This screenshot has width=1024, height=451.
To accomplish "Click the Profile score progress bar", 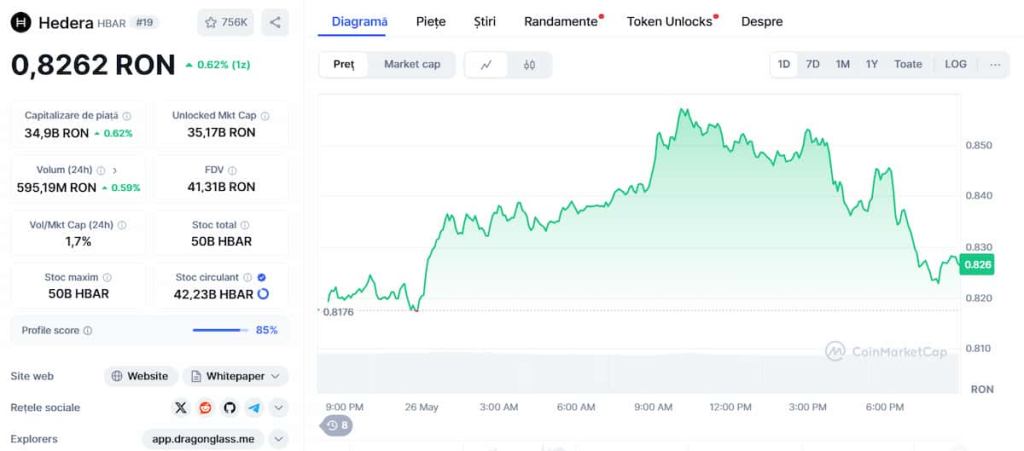I will (220, 330).
